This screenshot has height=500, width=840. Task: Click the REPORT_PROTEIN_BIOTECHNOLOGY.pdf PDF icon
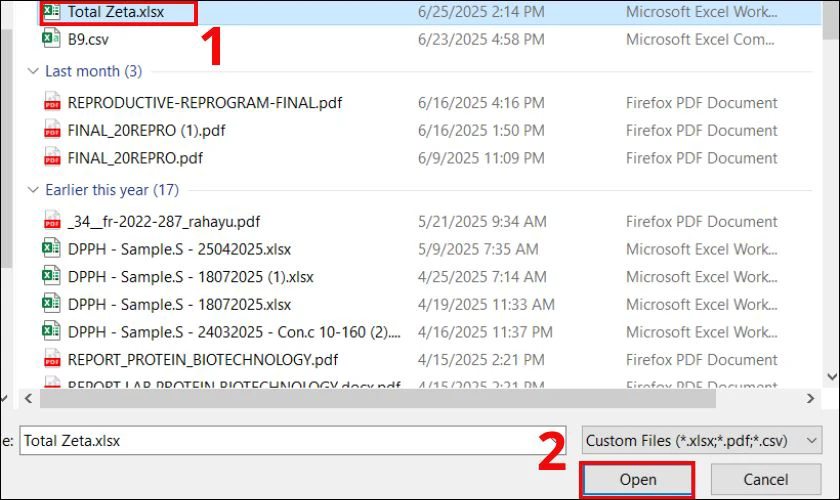coord(52,359)
